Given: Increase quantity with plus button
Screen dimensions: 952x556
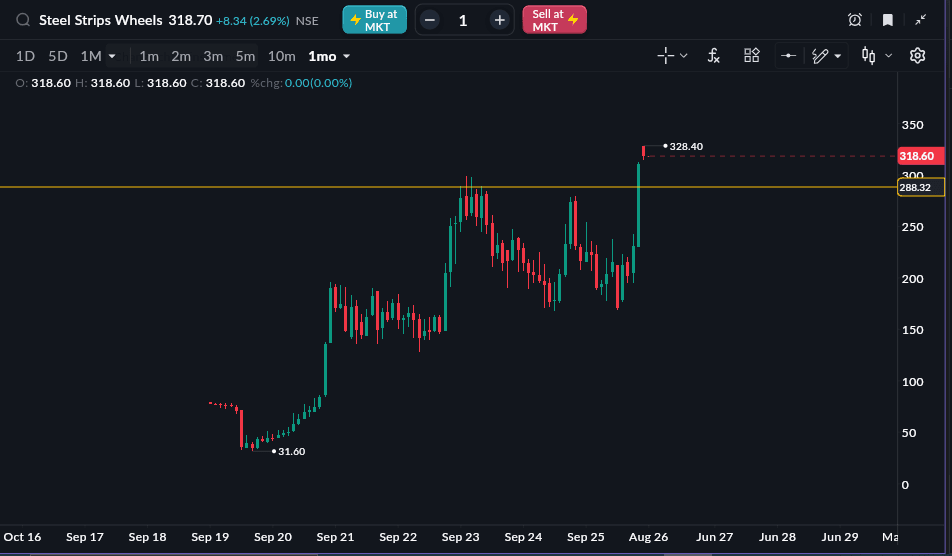Looking at the screenshot, I should (x=499, y=20).
